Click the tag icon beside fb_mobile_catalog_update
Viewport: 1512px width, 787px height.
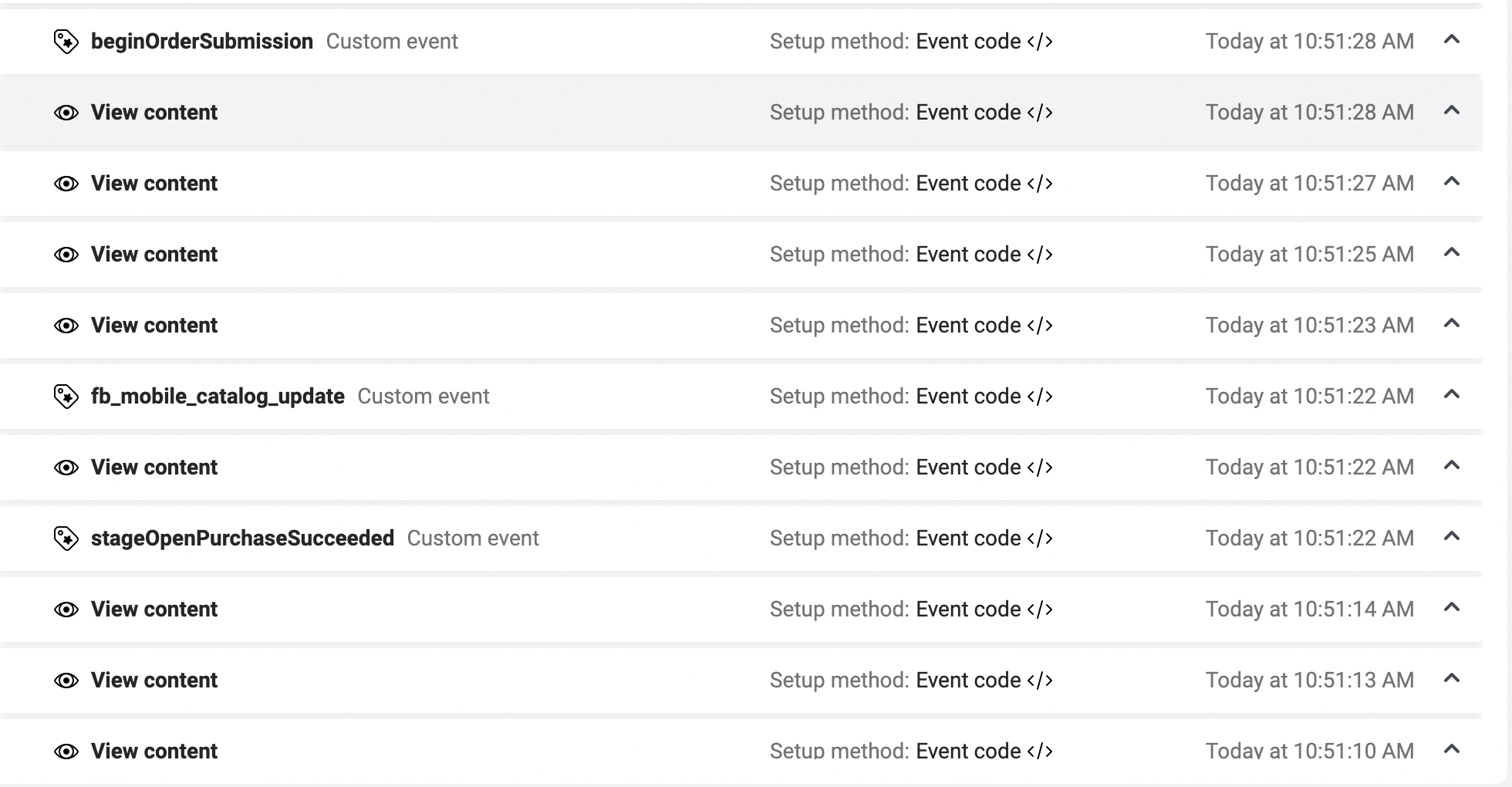click(66, 397)
